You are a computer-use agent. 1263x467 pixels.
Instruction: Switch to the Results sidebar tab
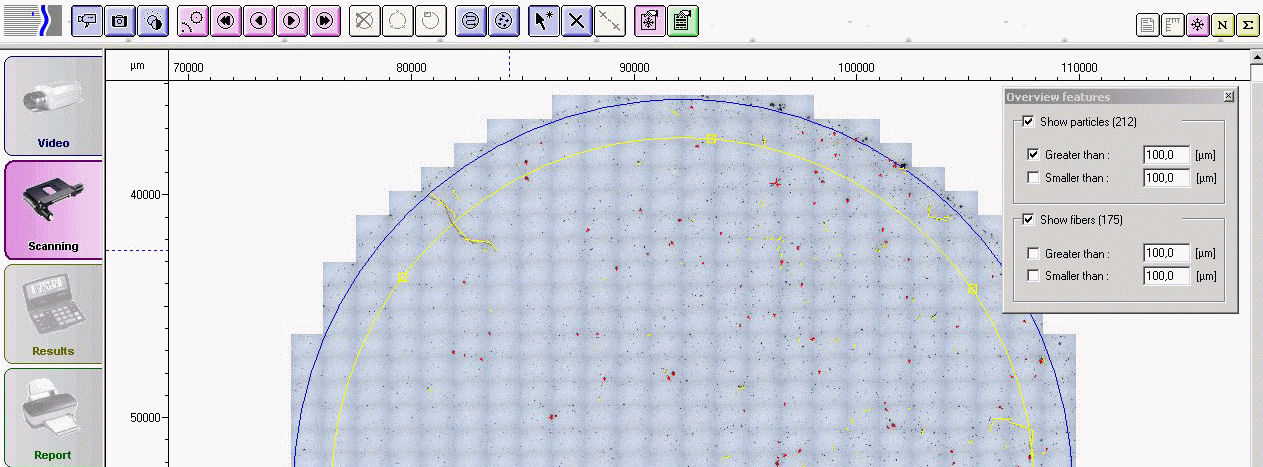(x=53, y=314)
